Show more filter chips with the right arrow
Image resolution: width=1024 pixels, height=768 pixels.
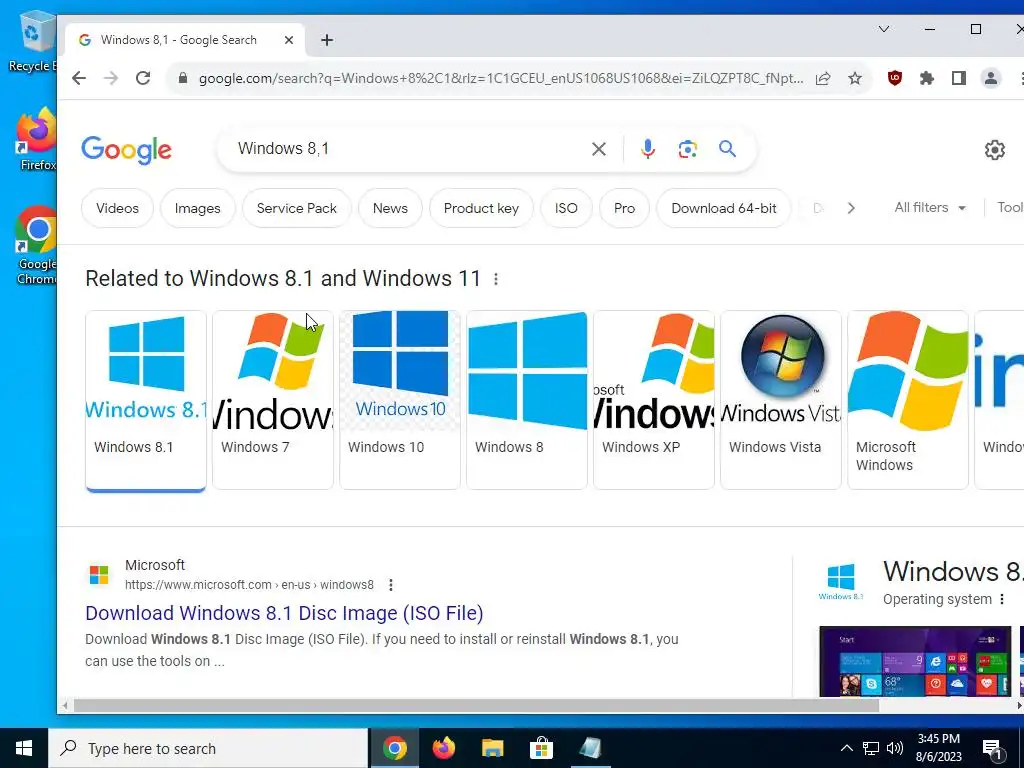point(850,208)
